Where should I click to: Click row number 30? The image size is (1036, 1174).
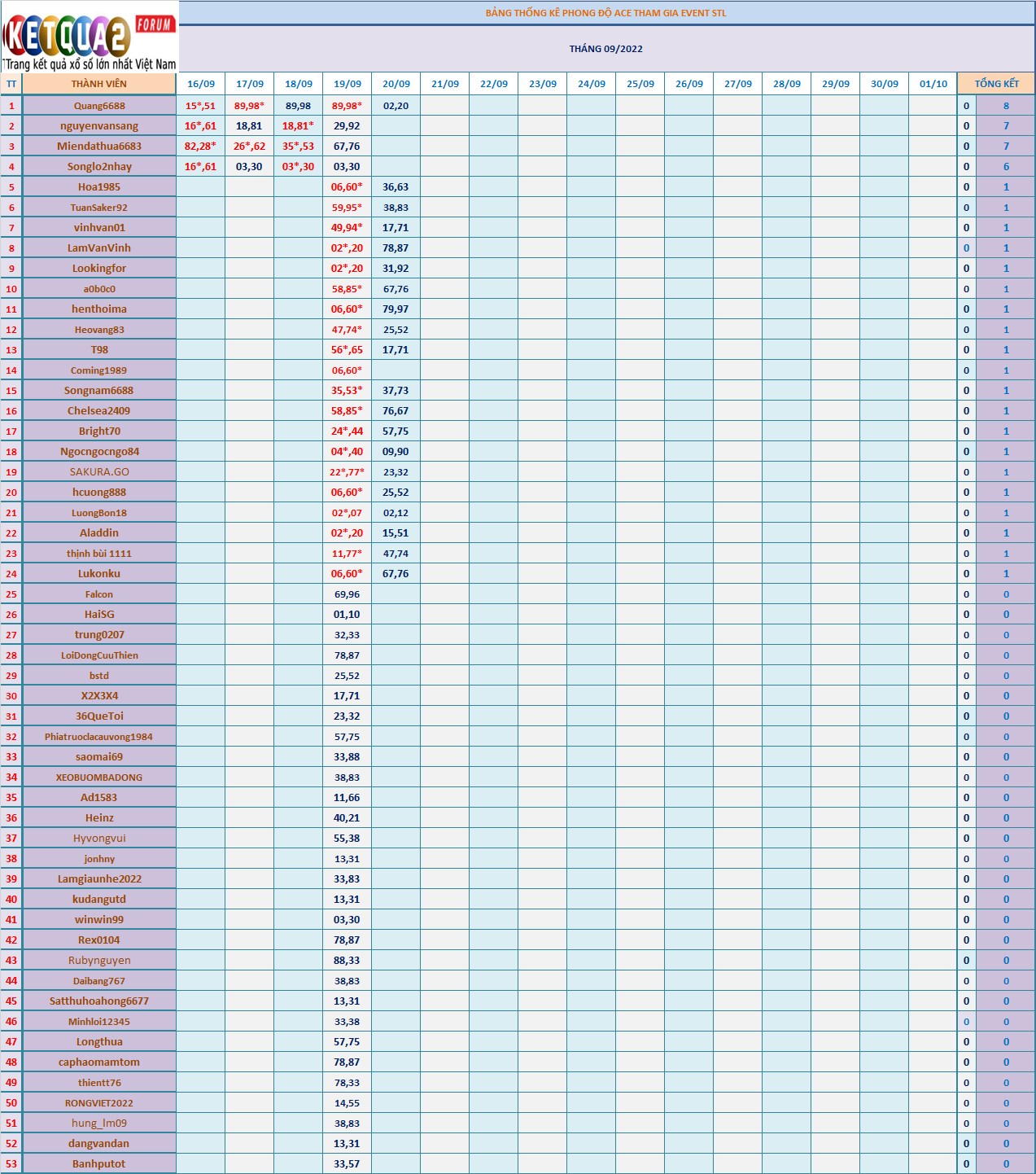coord(11,696)
